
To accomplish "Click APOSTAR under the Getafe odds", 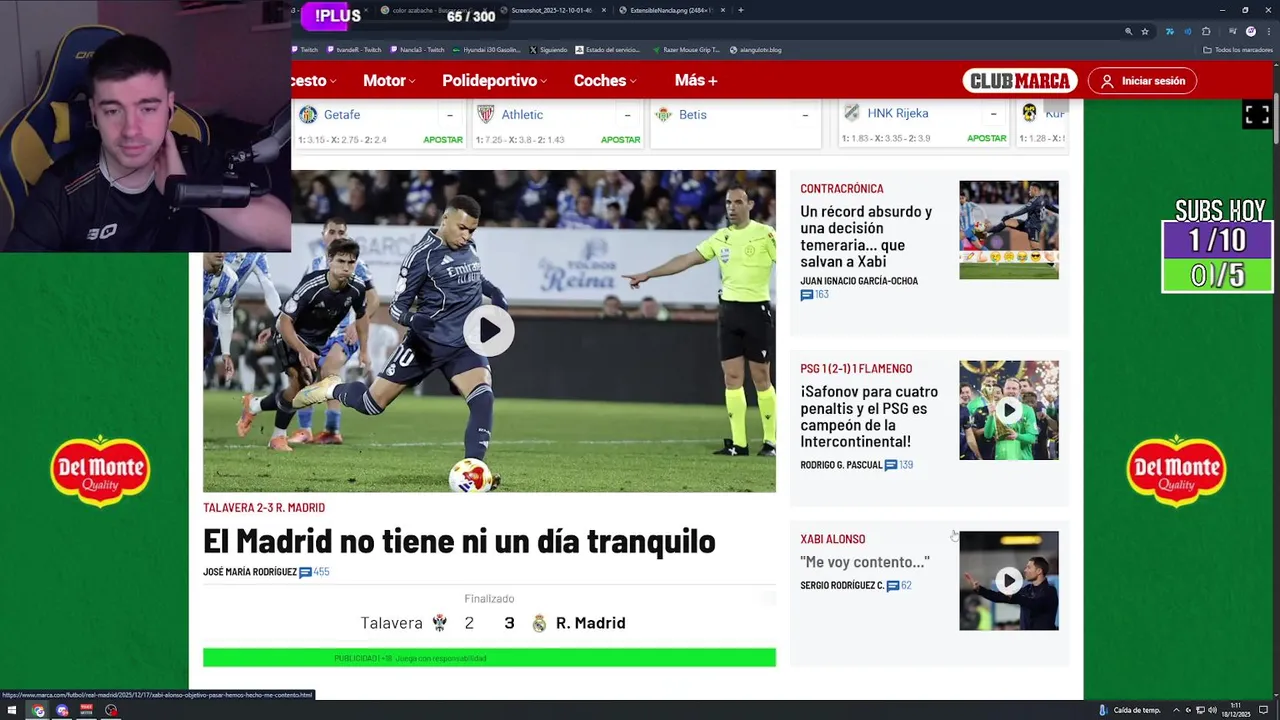I will tap(443, 140).
